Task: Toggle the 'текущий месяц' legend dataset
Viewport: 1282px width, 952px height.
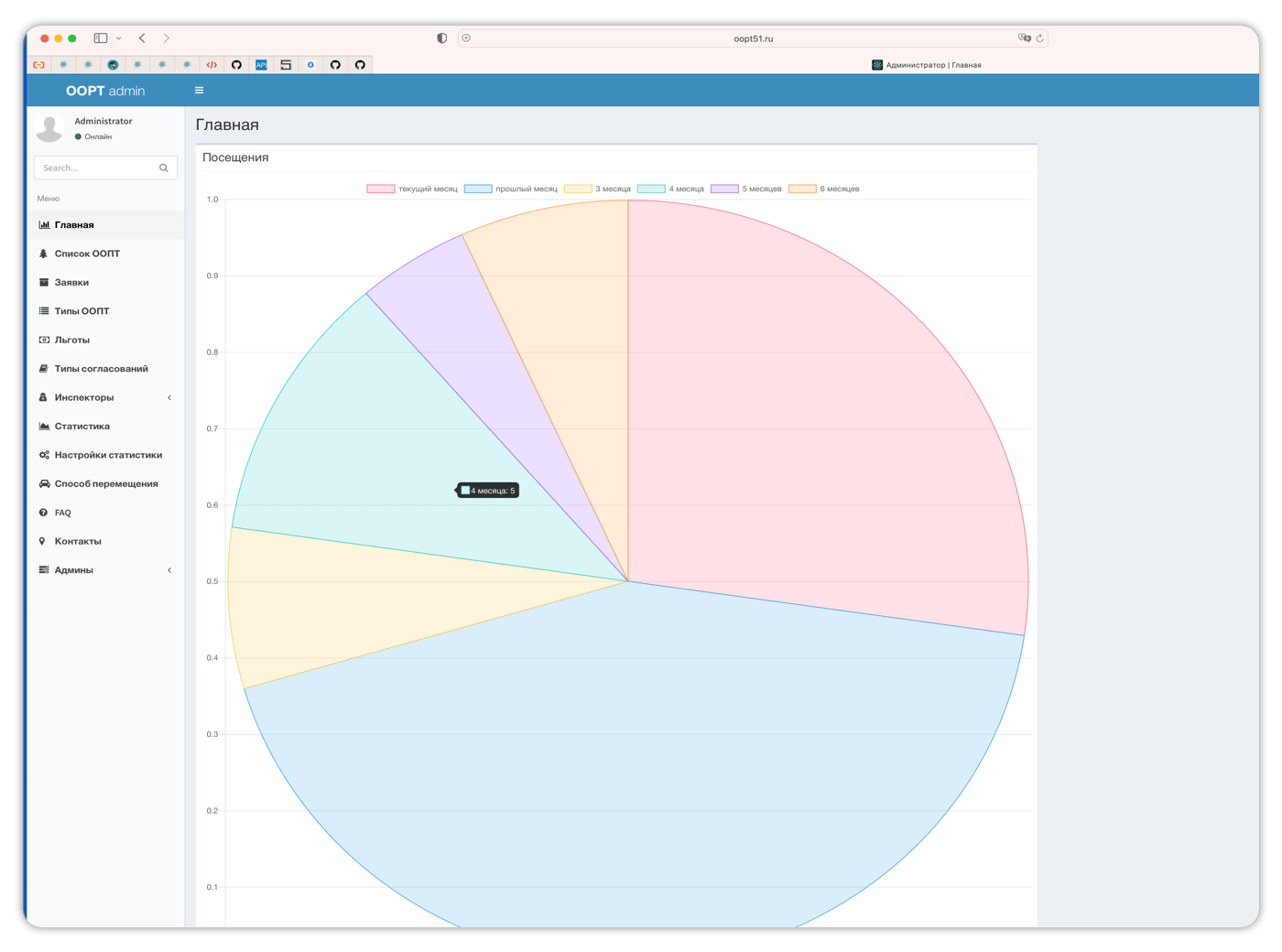Action: 412,189
